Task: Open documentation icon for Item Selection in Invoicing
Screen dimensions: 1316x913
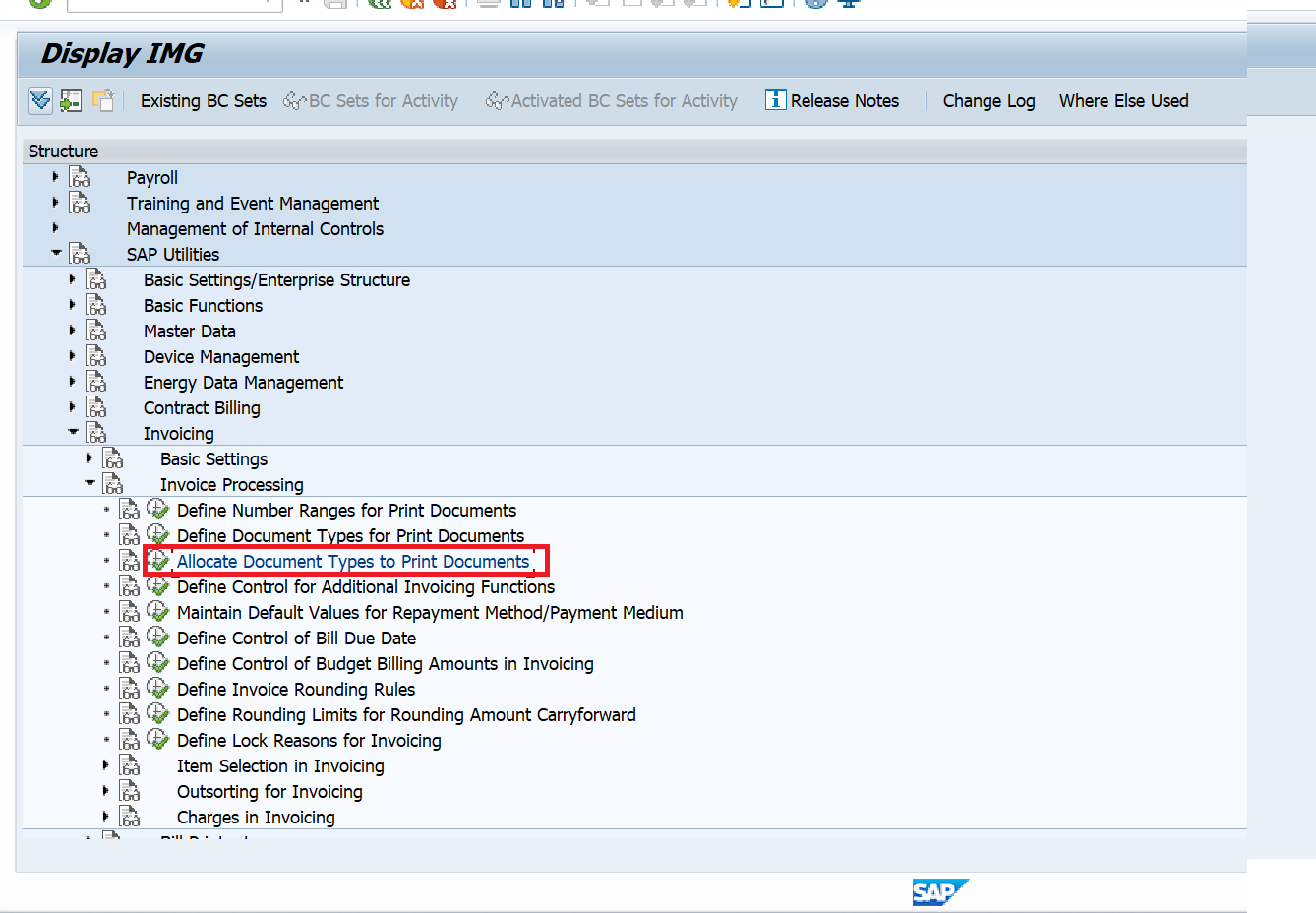Action: [x=130, y=765]
